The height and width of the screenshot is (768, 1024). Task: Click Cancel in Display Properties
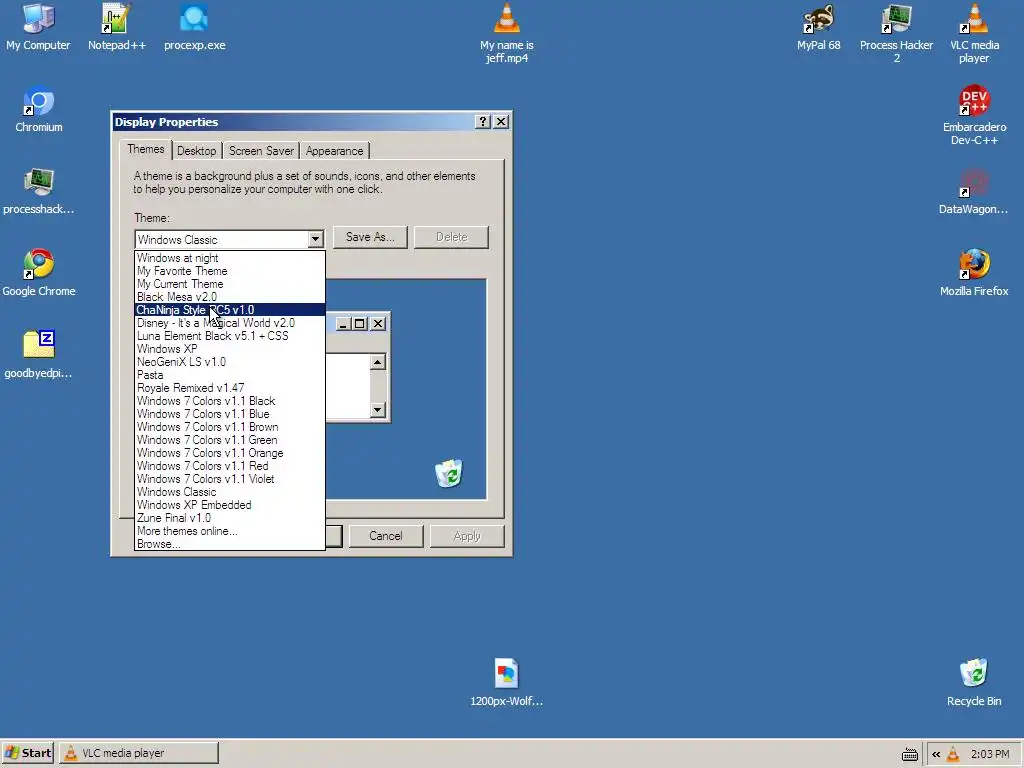coord(386,536)
